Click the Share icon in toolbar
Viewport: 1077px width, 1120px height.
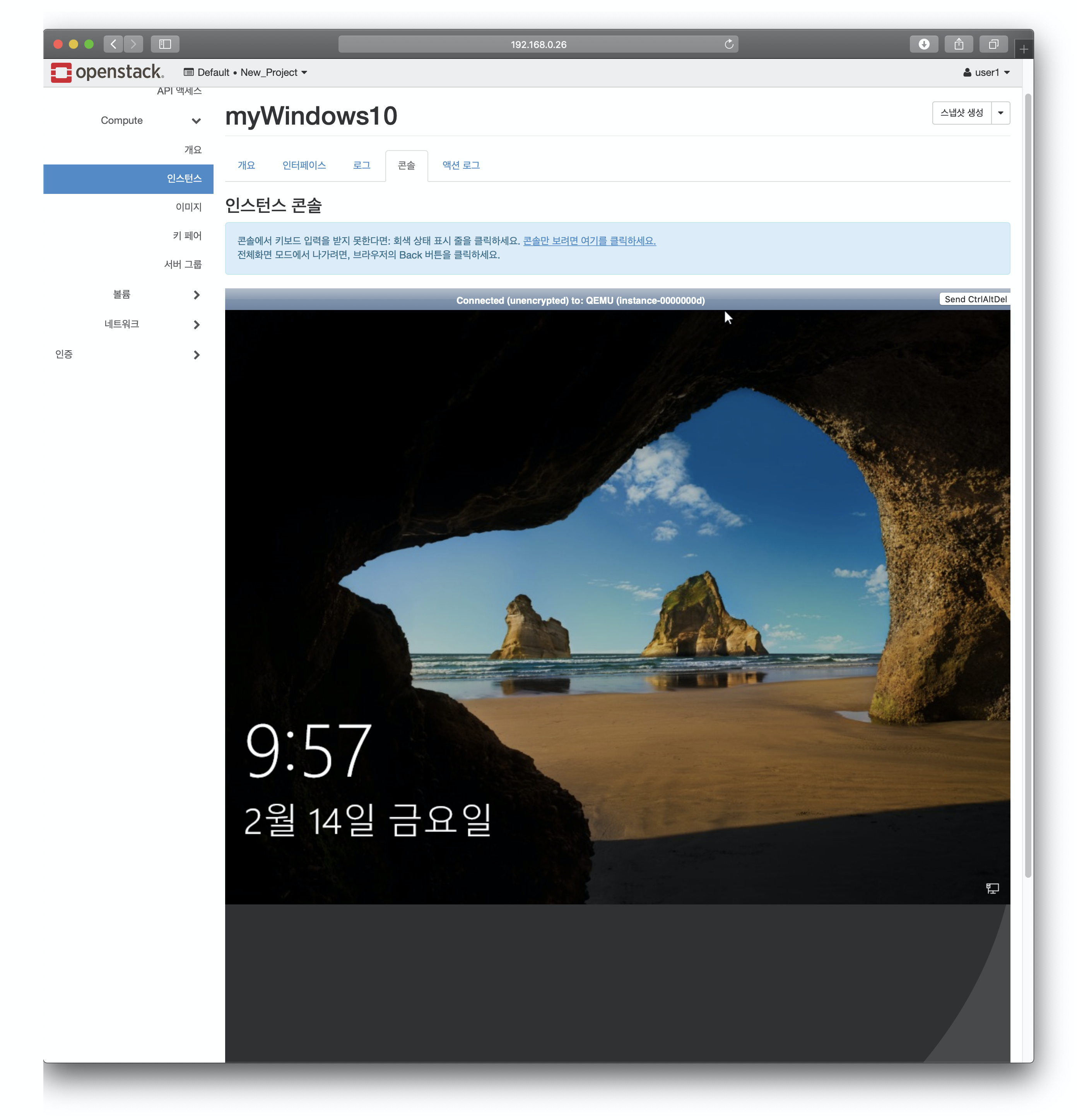pos(958,44)
